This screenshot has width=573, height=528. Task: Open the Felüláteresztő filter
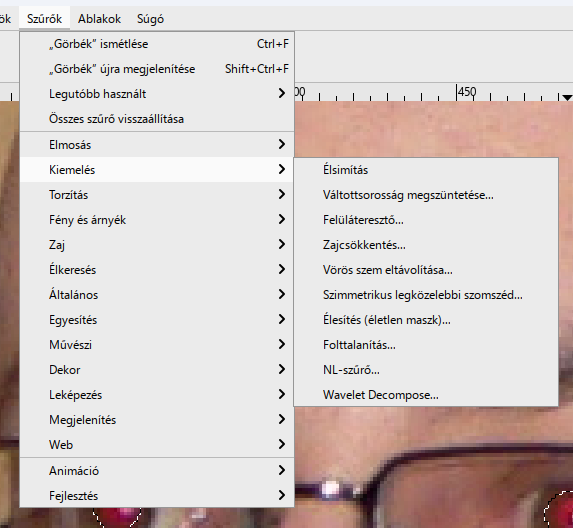coord(426,220)
